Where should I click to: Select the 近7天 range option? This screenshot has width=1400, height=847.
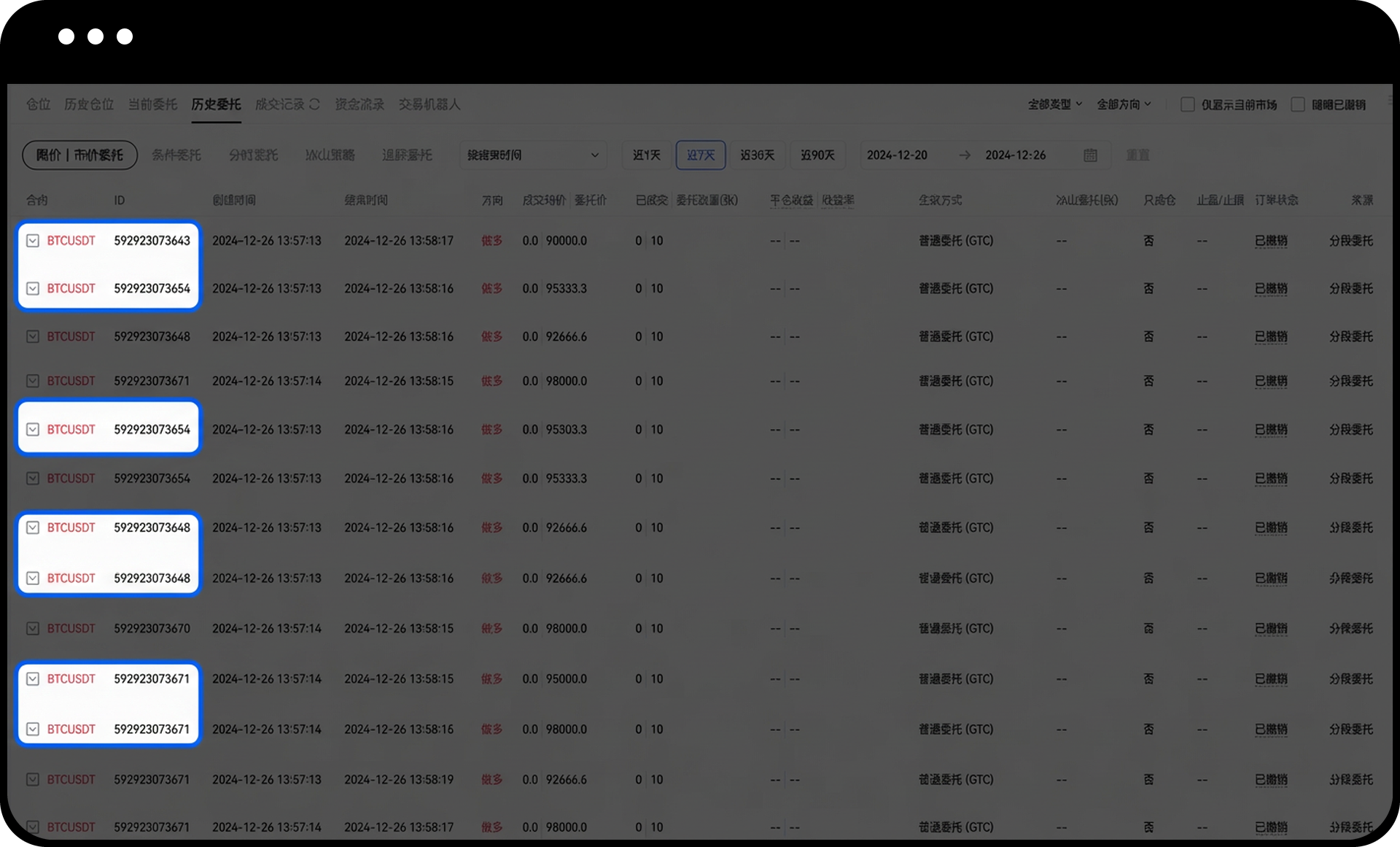(700, 155)
